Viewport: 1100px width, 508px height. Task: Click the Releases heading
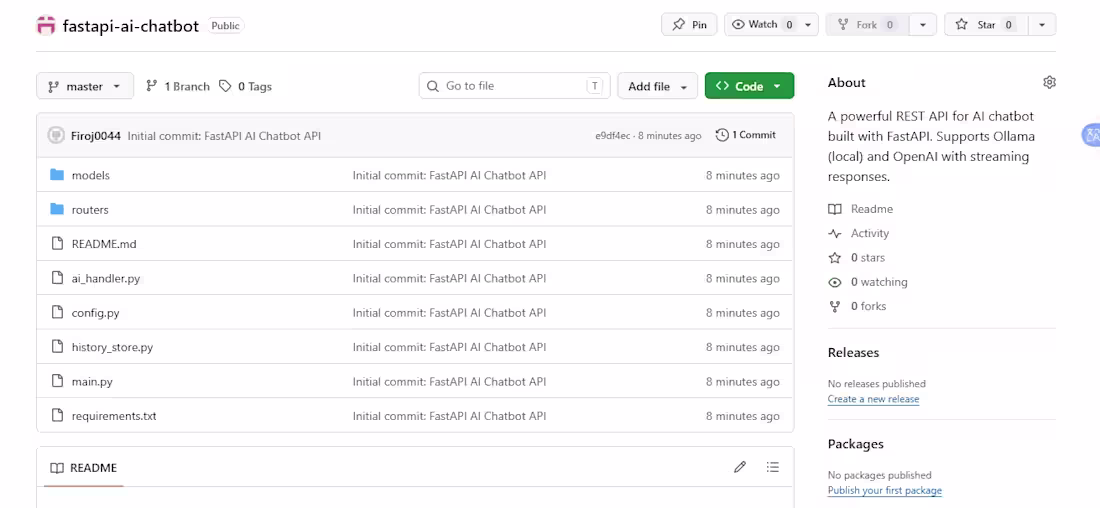point(853,352)
